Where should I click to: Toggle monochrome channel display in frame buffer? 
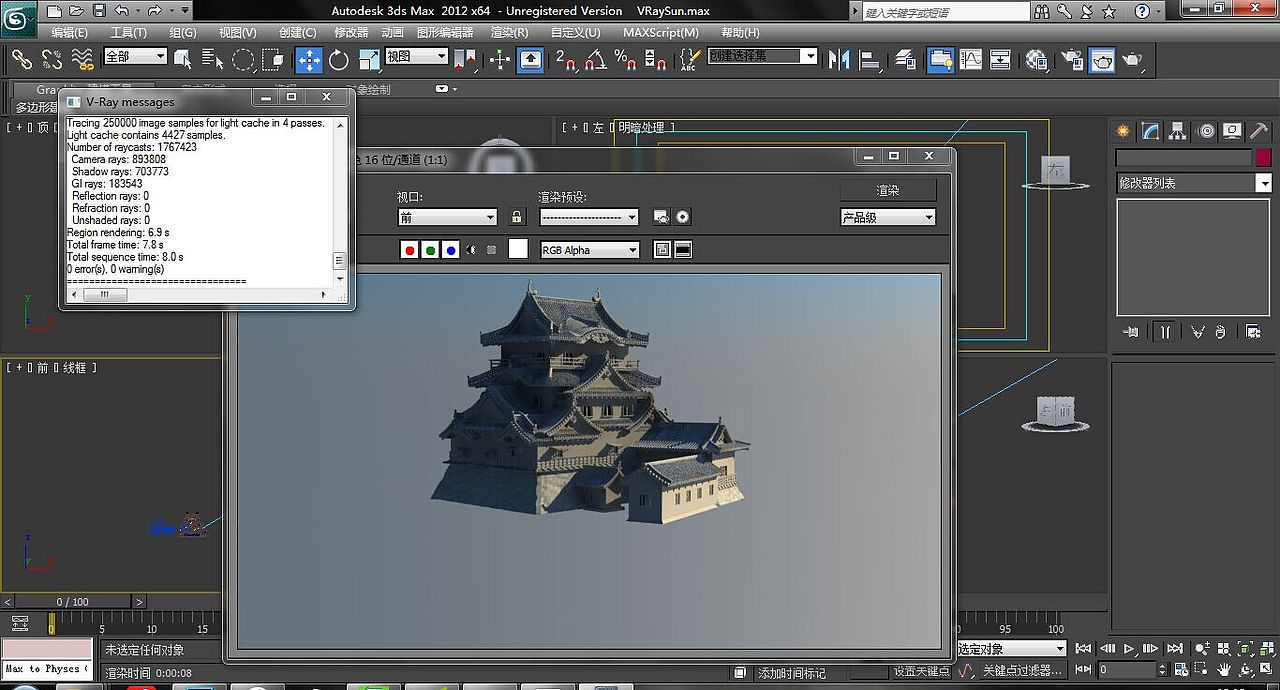pos(470,249)
